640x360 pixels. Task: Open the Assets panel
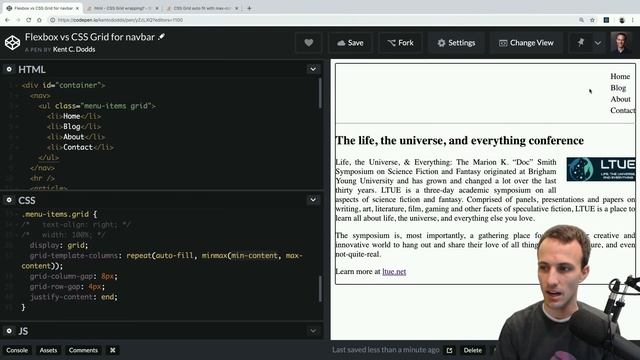(x=48, y=350)
